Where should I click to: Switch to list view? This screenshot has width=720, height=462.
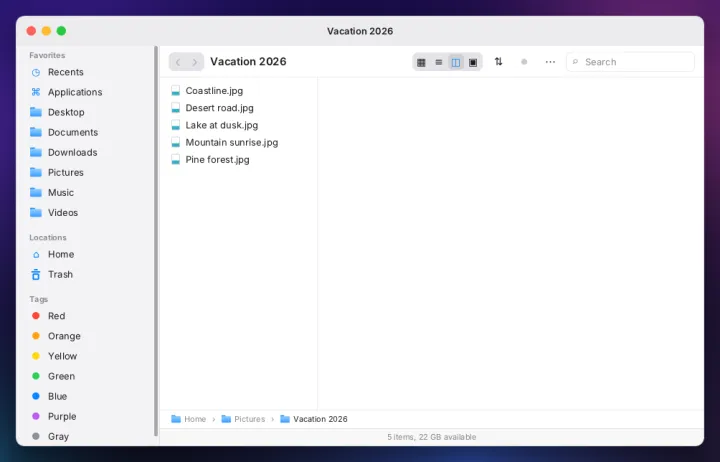pyautogui.click(x=439, y=62)
